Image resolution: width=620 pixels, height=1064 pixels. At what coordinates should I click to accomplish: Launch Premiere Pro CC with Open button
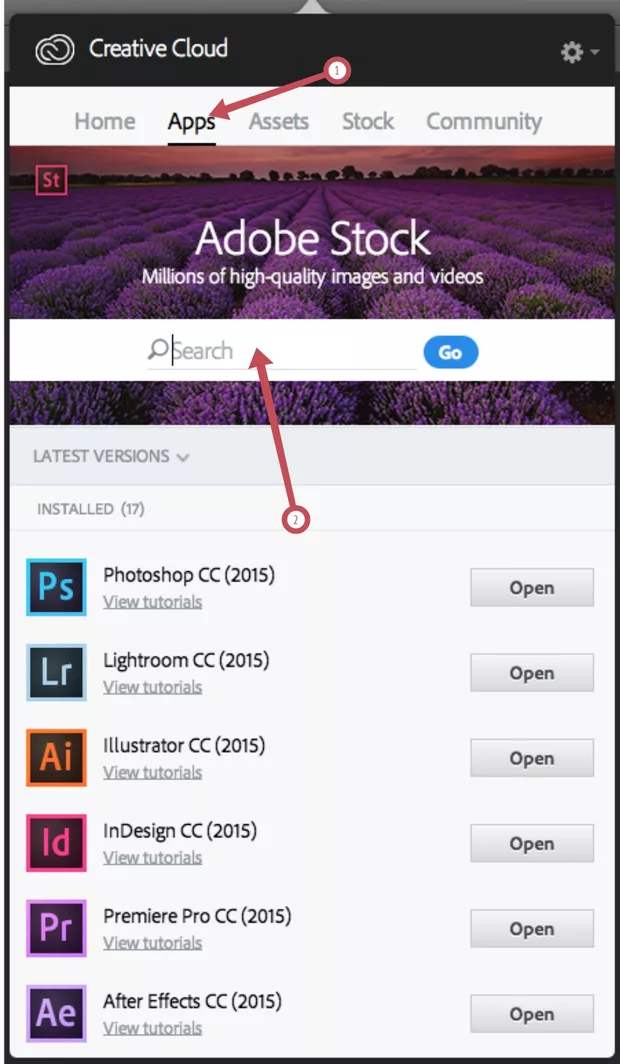tap(531, 929)
